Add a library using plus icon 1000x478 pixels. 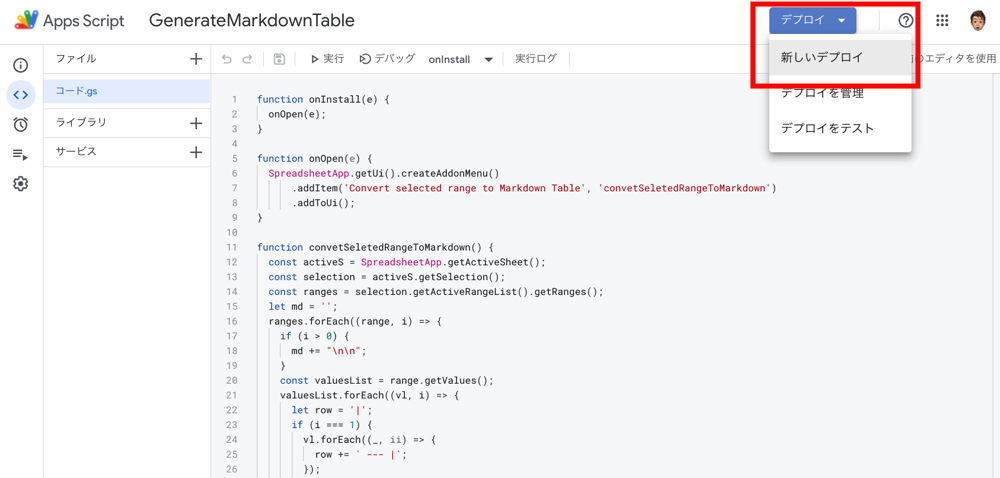click(x=196, y=123)
